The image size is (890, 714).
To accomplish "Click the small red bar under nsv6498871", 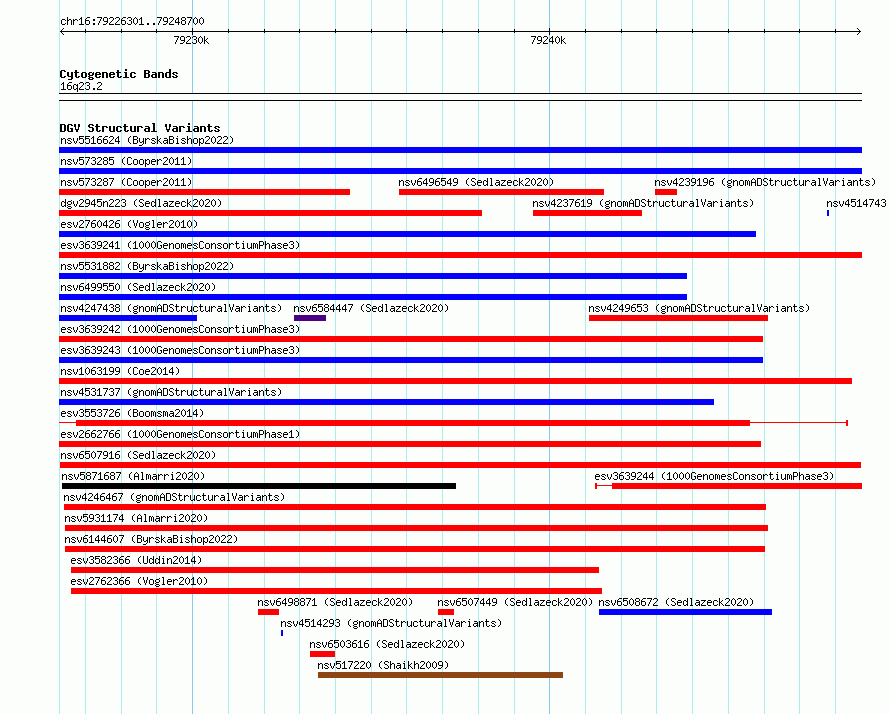I will (x=268, y=612).
